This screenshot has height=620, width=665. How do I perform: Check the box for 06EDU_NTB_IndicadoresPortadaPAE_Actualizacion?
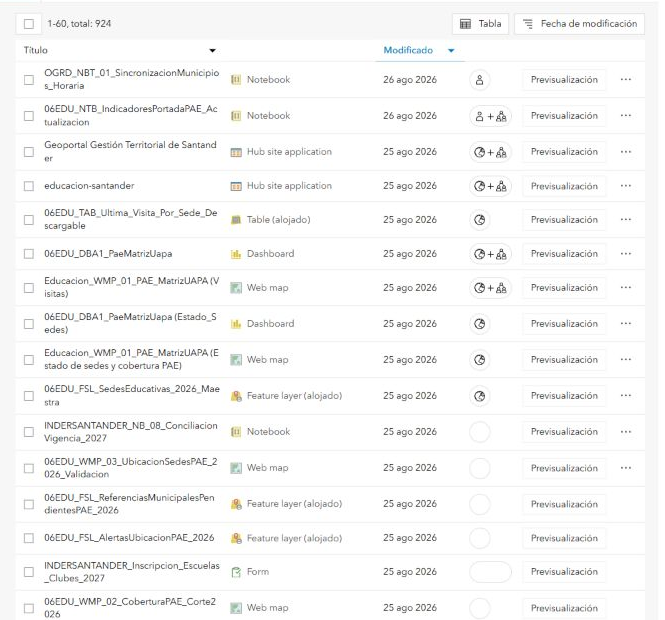[x=29, y=116]
